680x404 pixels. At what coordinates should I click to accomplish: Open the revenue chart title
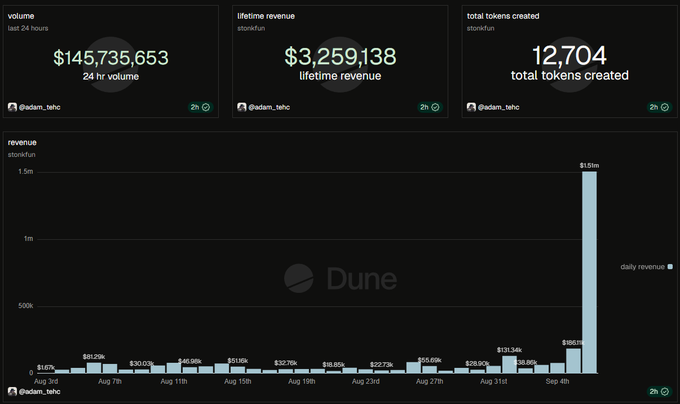(x=22, y=143)
